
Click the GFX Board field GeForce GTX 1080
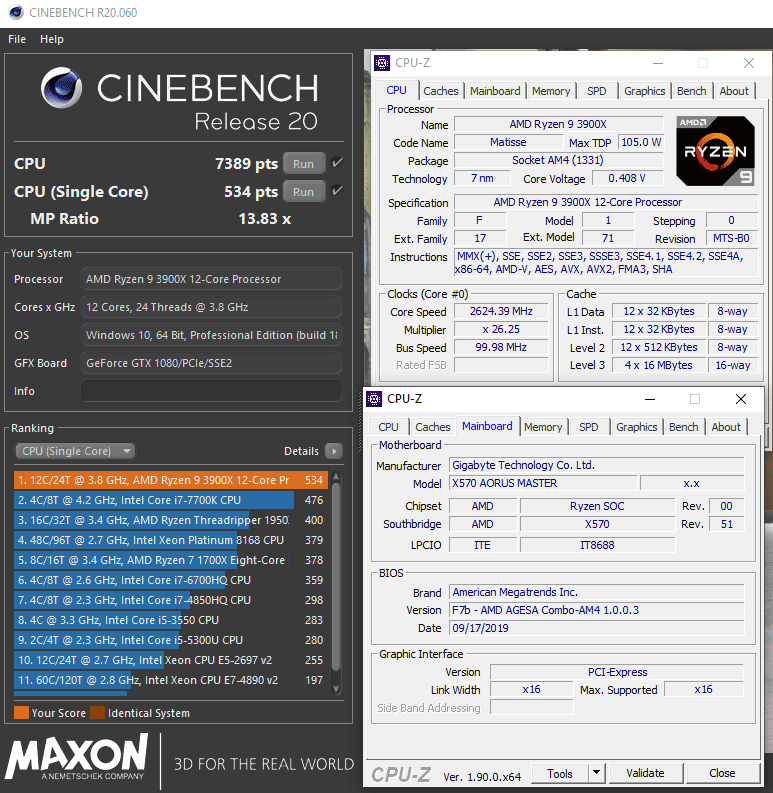tap(211, 363)
